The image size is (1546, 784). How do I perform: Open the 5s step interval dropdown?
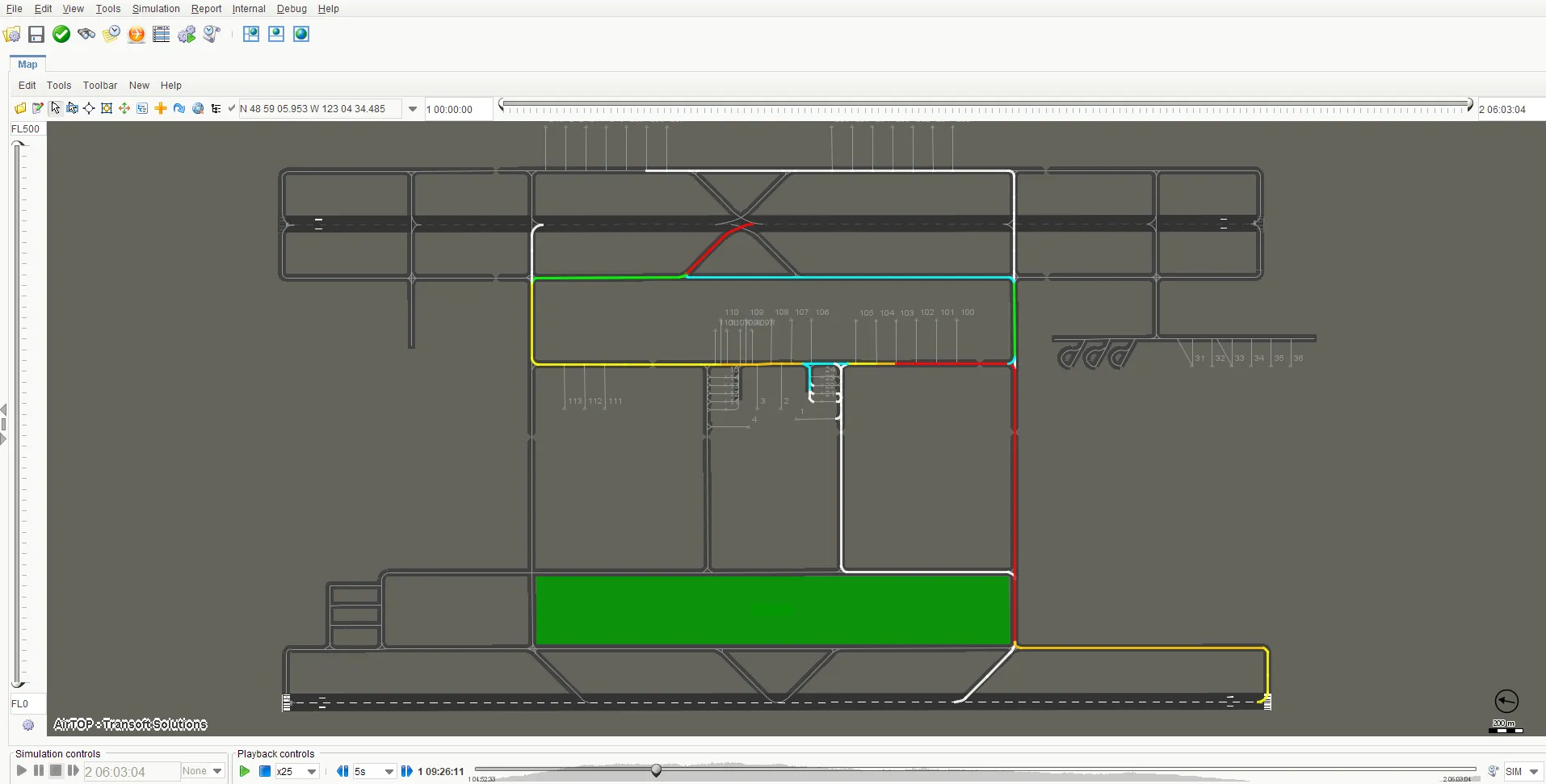point(389,772)
